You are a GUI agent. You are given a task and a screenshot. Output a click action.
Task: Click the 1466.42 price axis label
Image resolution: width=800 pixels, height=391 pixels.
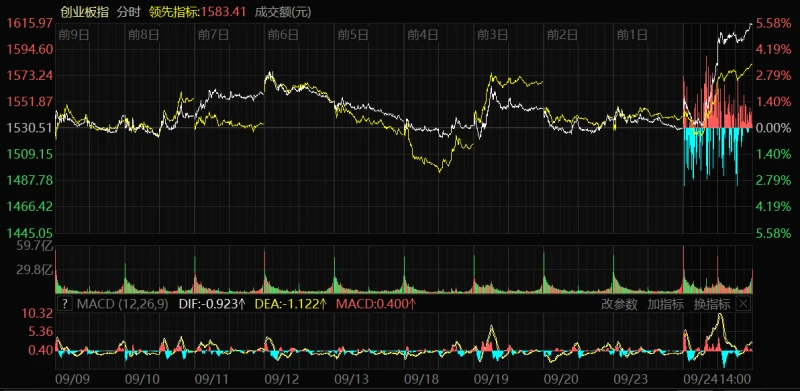tap(29, 206)
